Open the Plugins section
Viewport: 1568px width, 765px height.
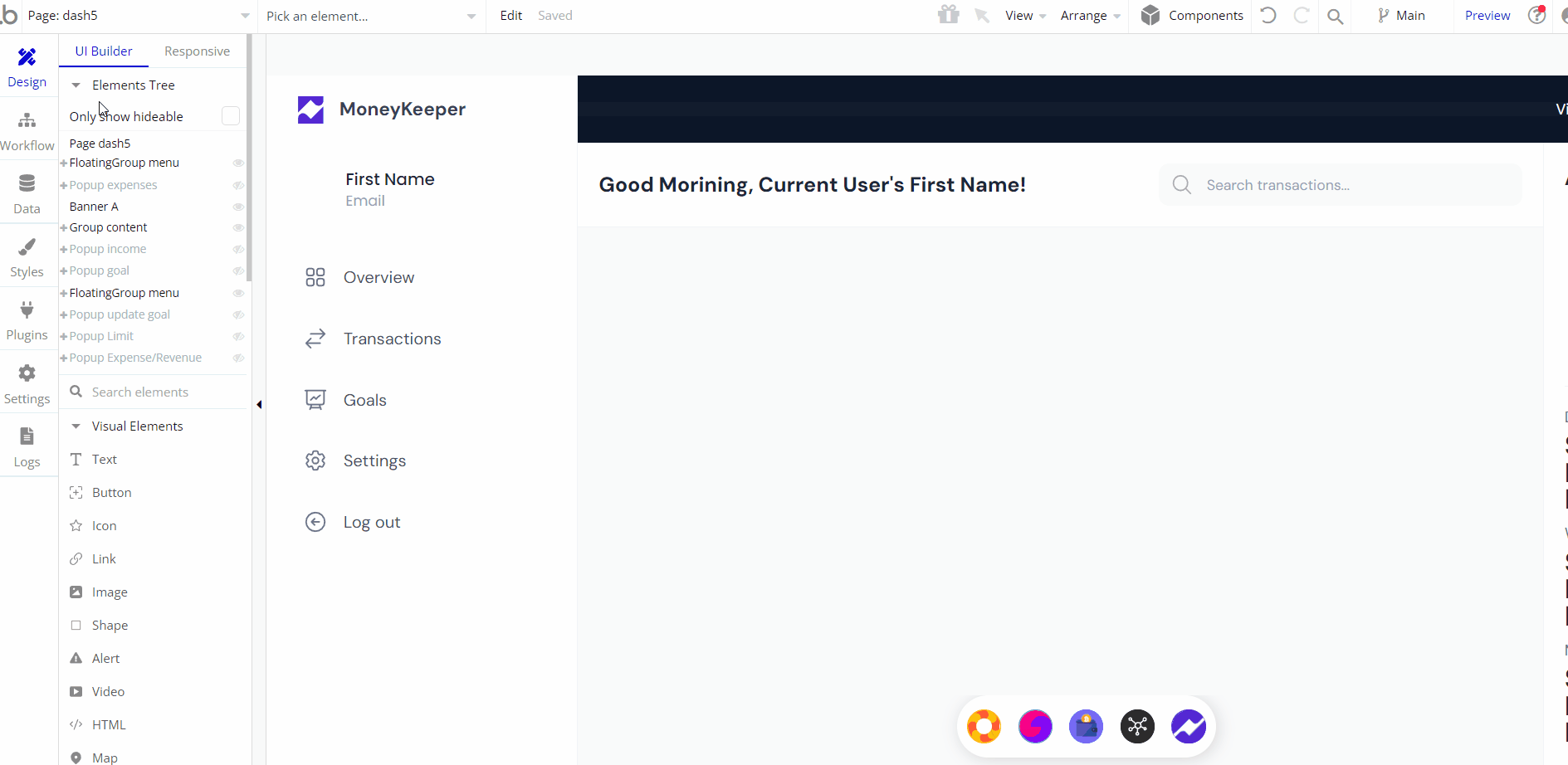[x=27, y=321]
